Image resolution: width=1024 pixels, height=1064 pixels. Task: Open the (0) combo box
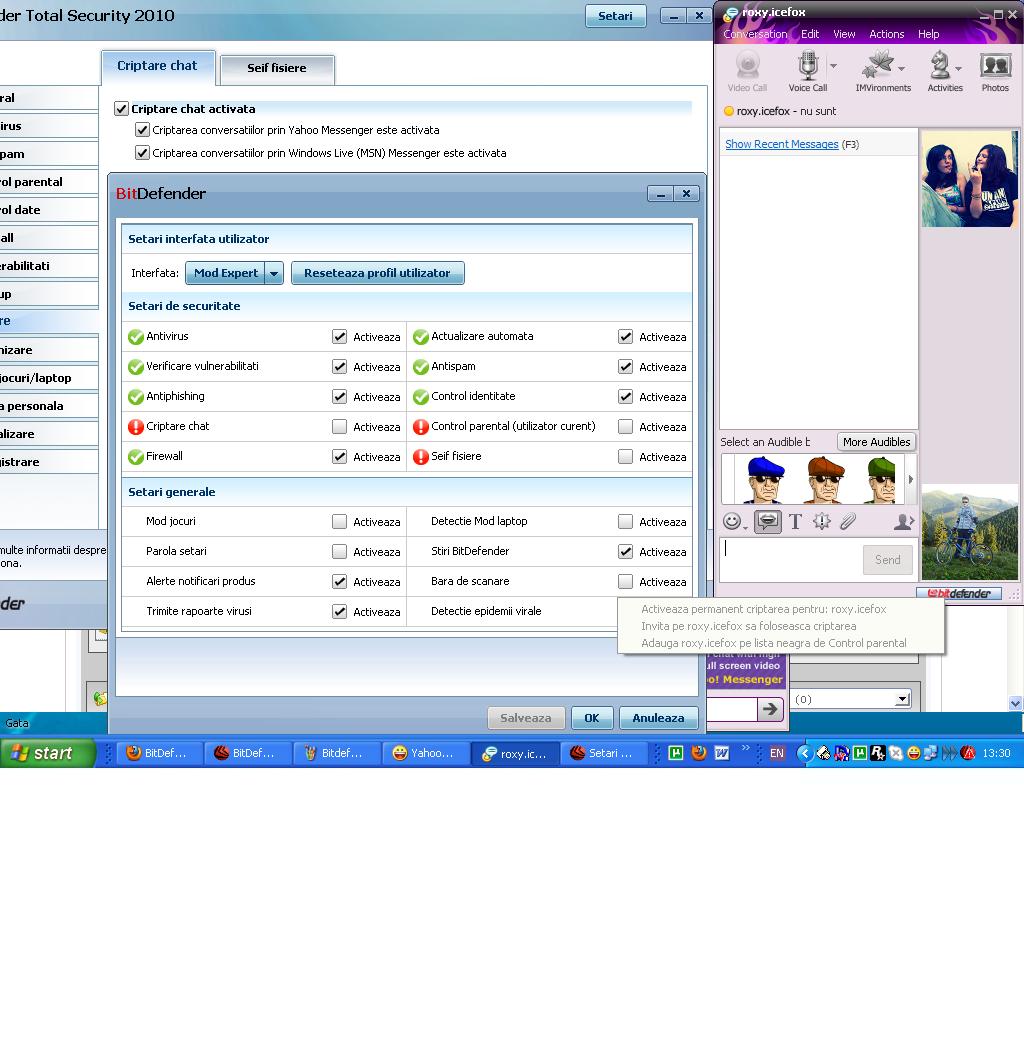click(x=852, y=699)
